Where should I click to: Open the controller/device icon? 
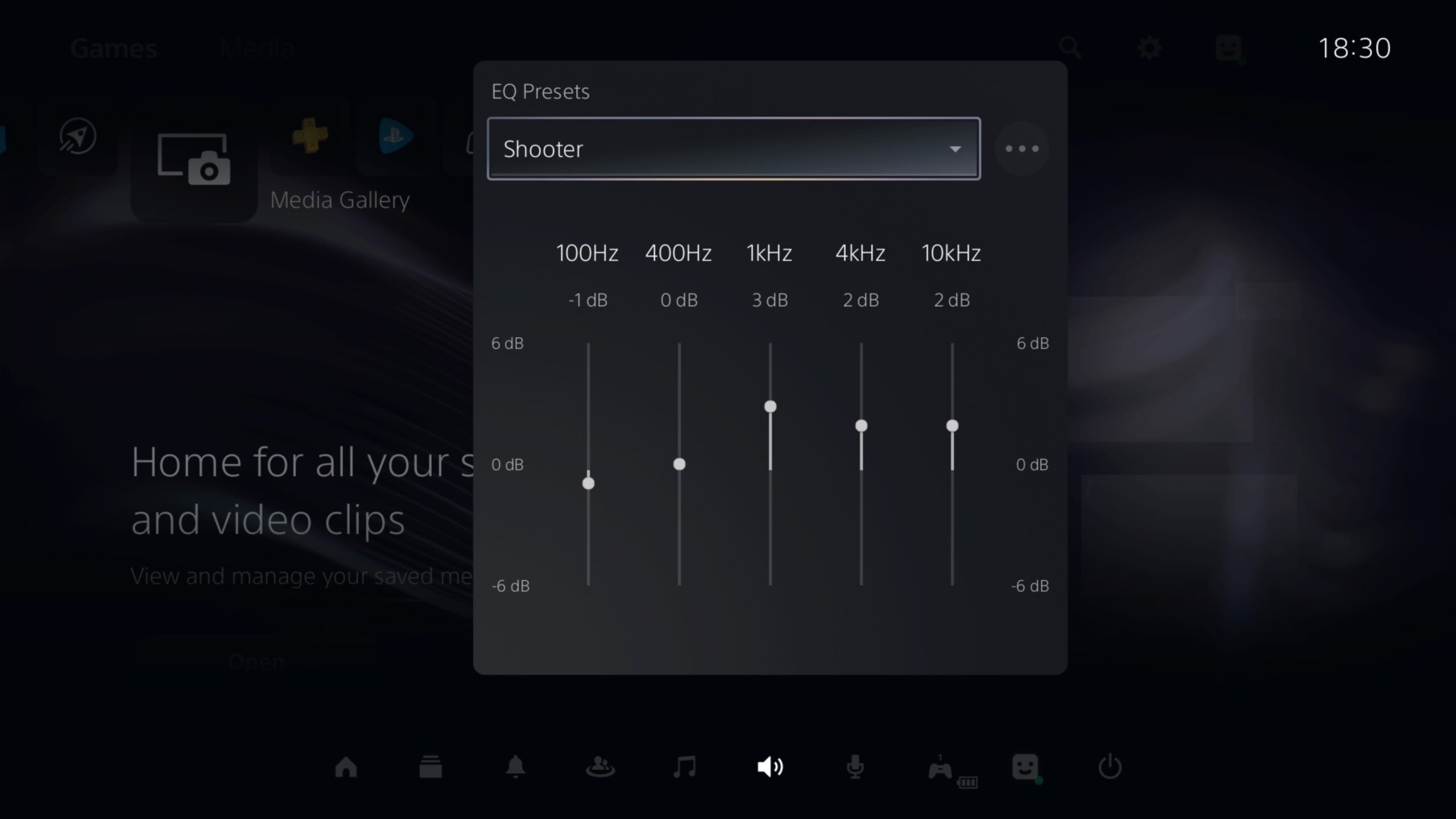941,767
